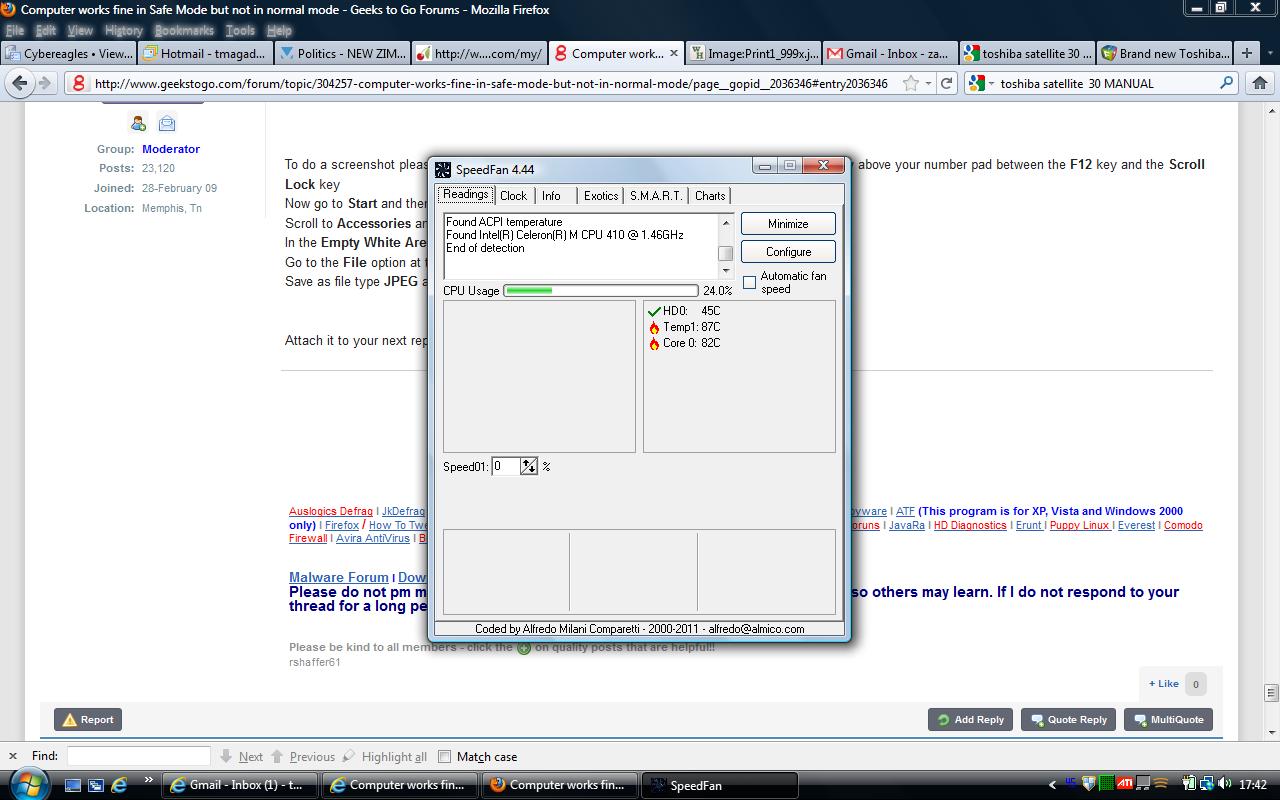This screenshot has width=1280, height=800.
Task: Click the flame icon beside Core 0
Action: pyautogui.click(x=654, y=343)
